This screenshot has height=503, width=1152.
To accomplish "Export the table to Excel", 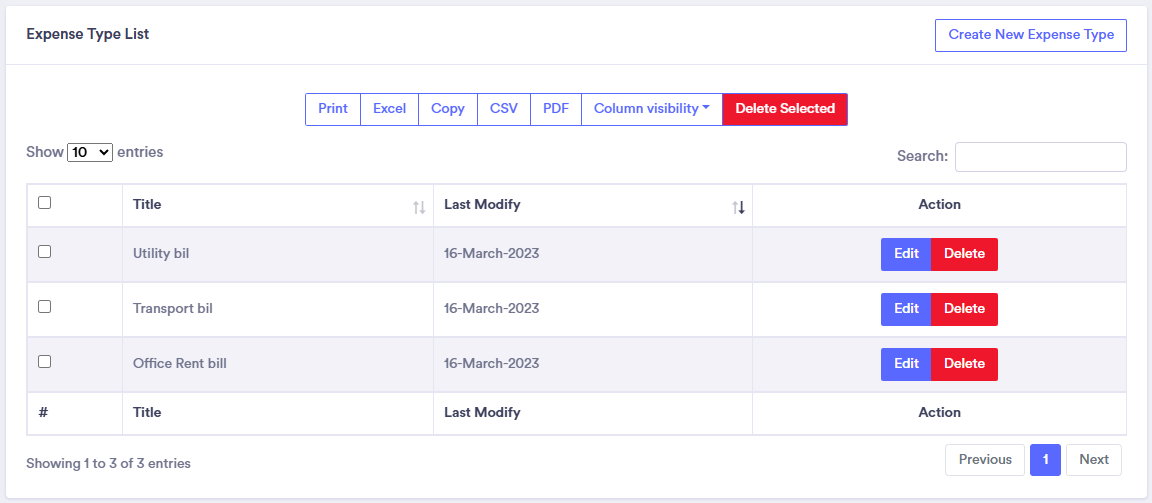I will pos(389,109).
